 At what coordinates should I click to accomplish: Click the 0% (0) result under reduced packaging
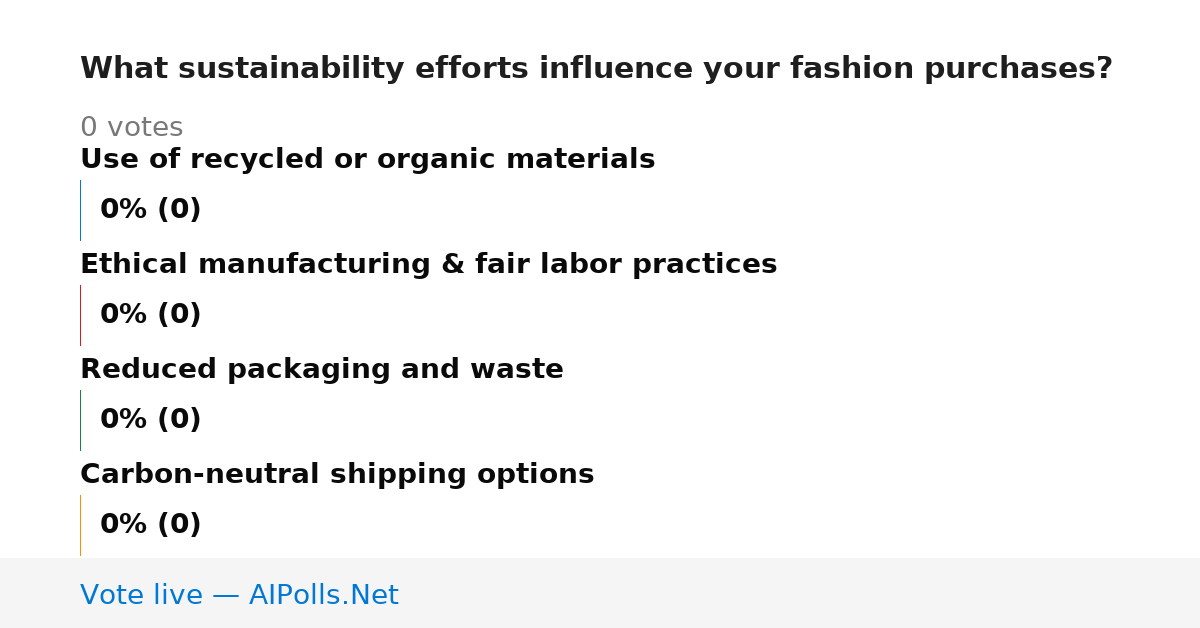150,420
